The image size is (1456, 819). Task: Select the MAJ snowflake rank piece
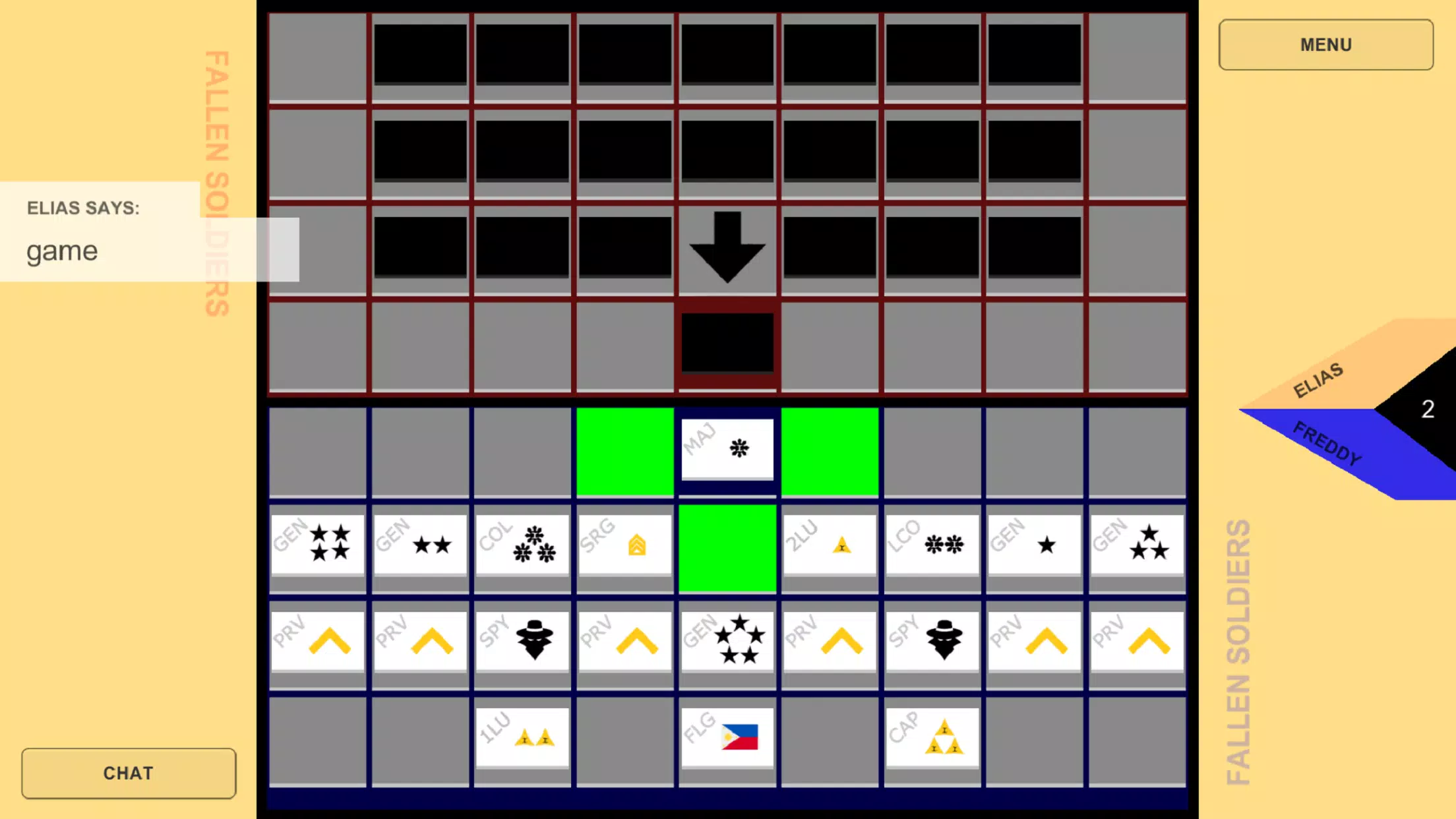coord(727,448)
